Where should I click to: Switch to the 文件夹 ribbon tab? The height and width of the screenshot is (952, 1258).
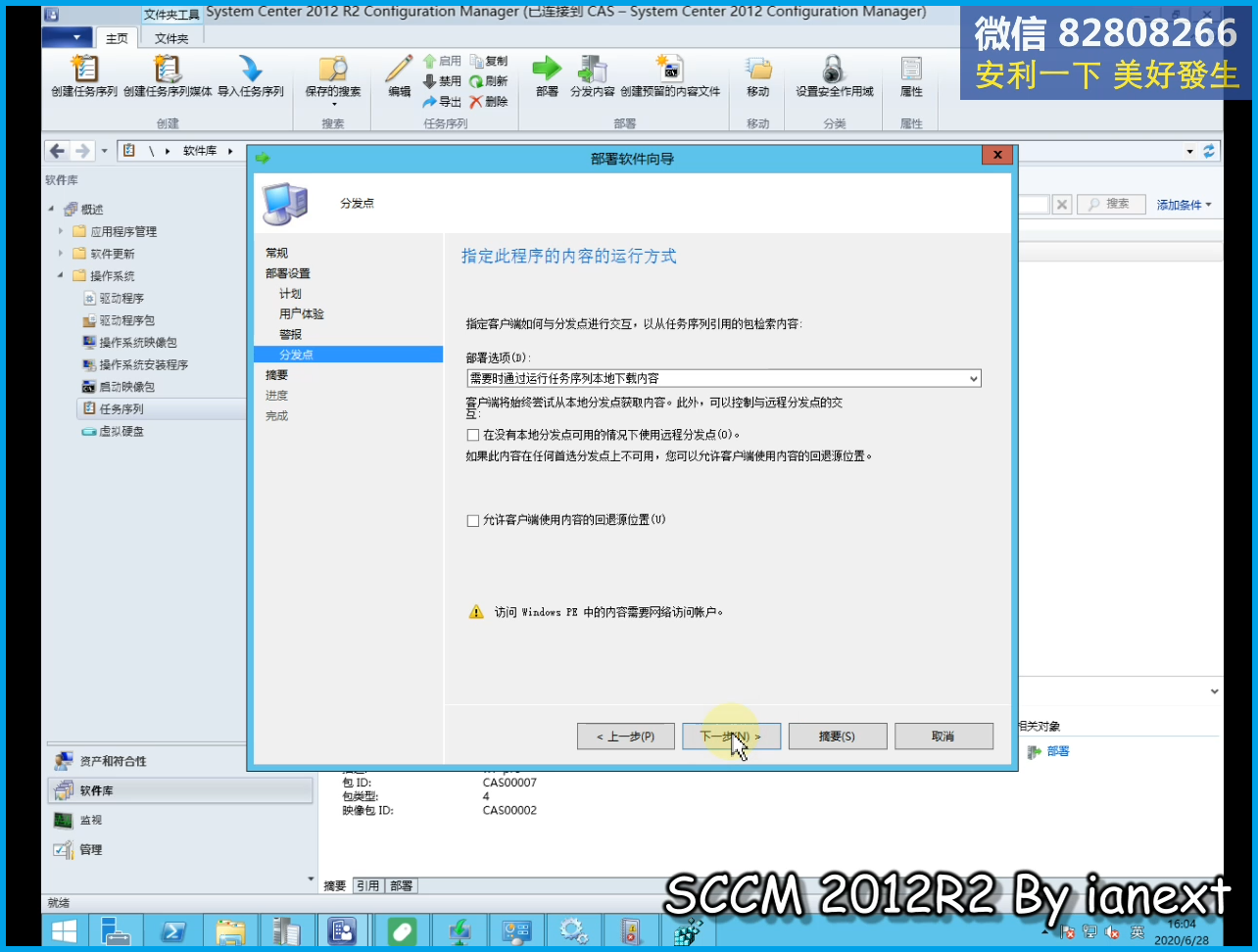(171, 38)
